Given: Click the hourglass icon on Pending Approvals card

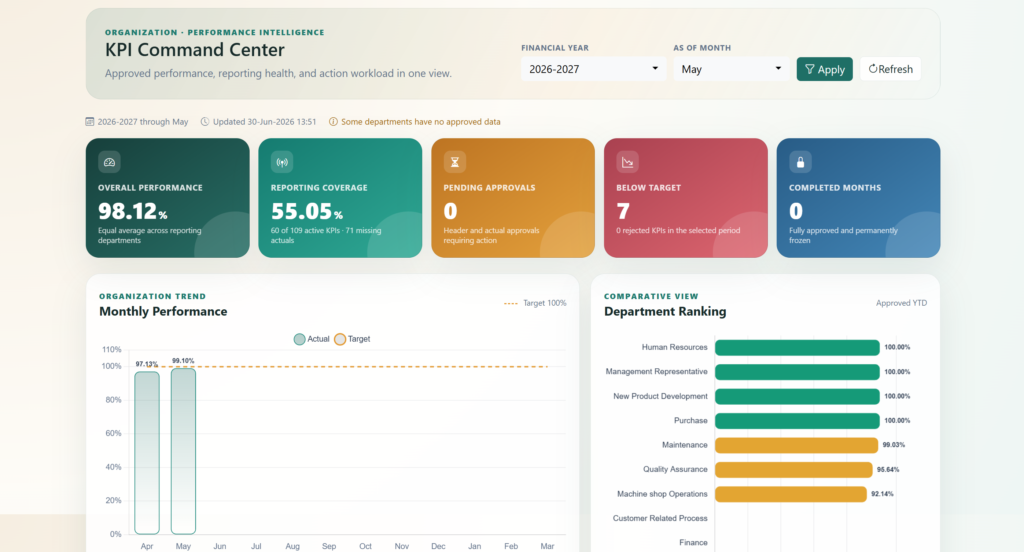Looking at the screenshot, I should click(455, 162).
